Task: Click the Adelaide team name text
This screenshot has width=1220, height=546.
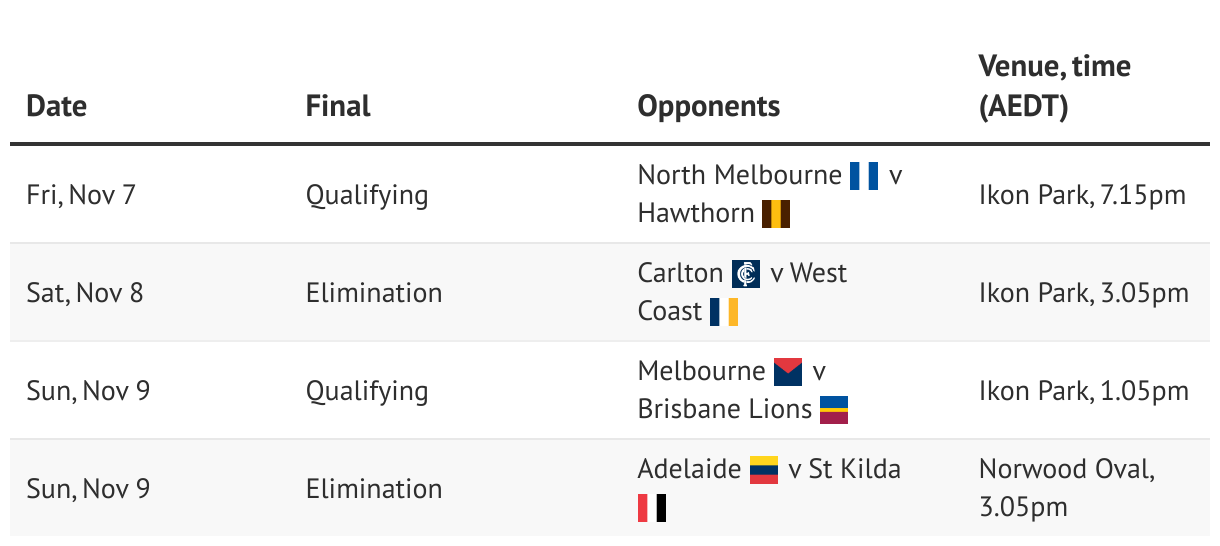Action: click(x=689, y=468)
